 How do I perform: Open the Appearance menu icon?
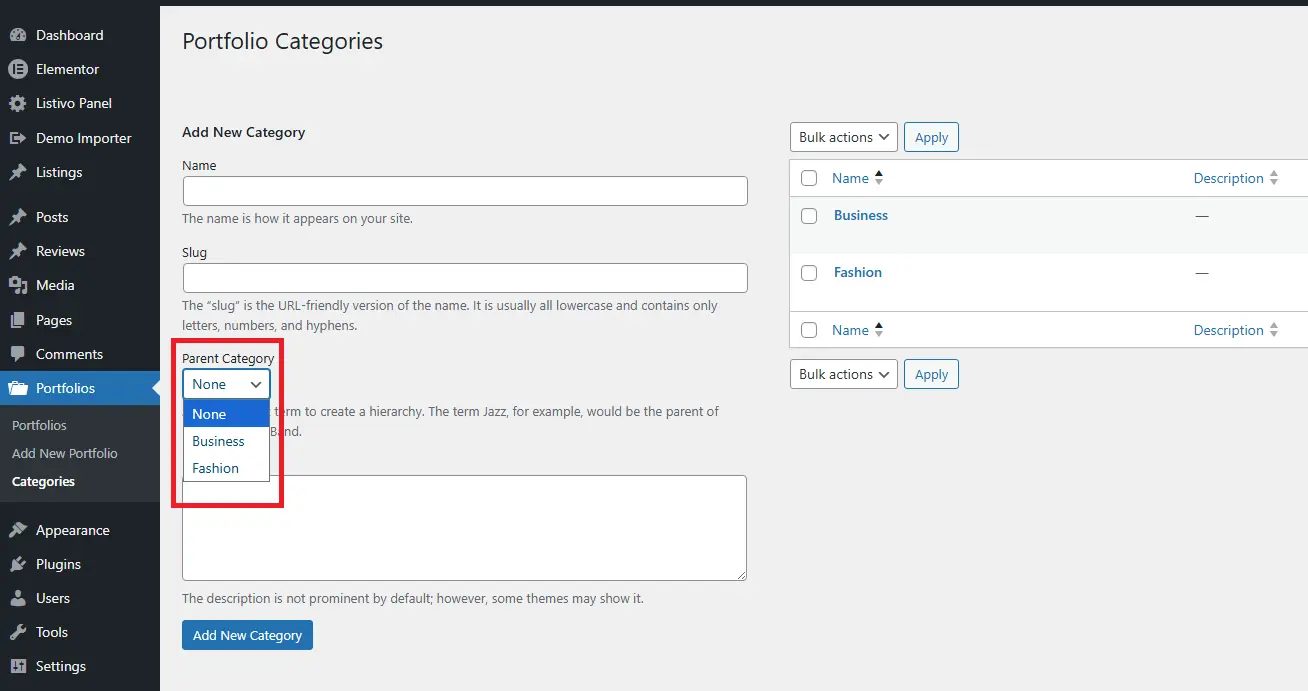(x=19, y=530)
